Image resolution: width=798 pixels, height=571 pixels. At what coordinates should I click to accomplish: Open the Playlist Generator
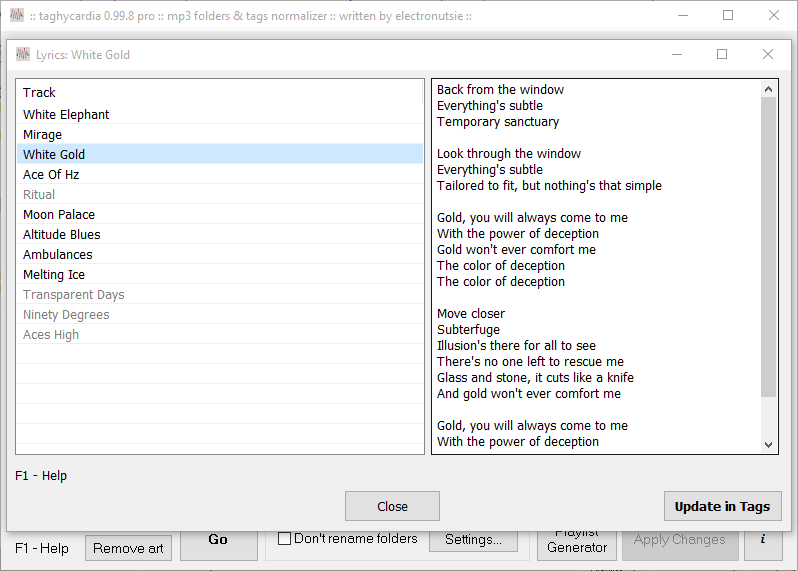[x=577, y=544]
